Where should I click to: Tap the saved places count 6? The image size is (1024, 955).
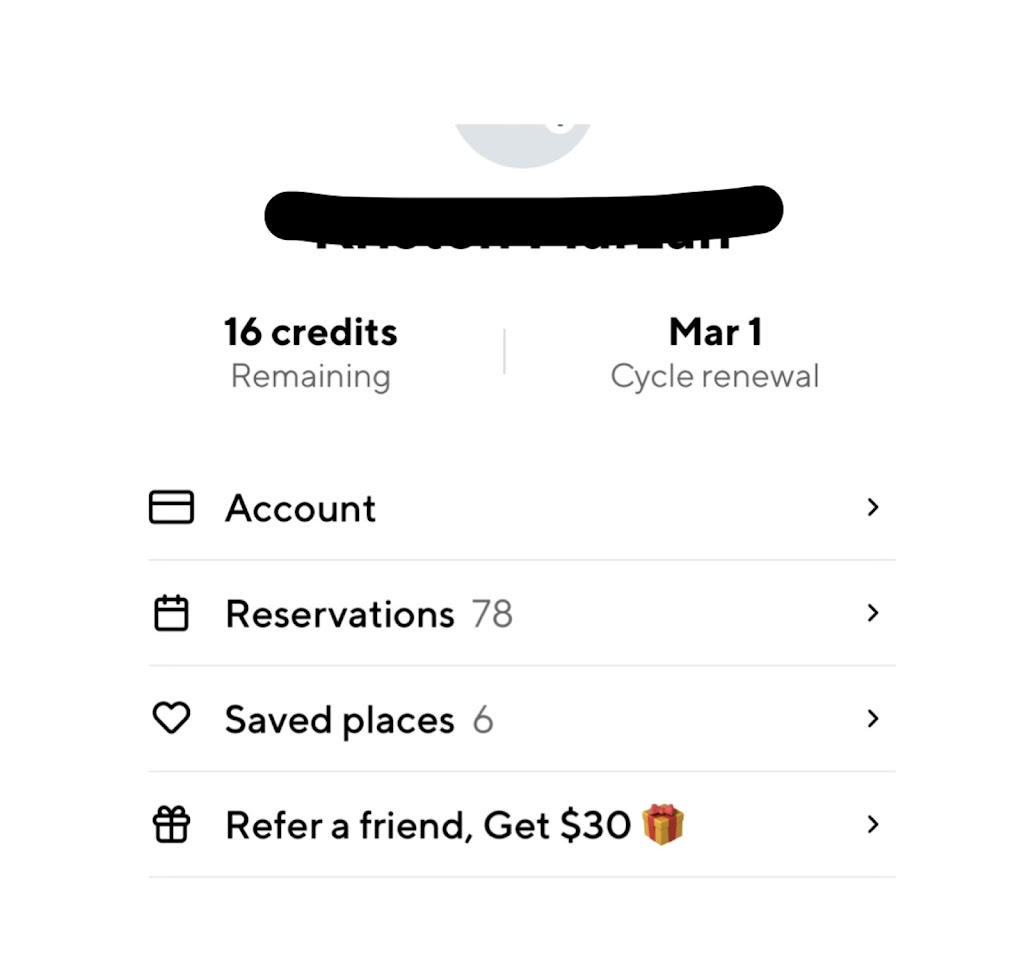[483, 720]
